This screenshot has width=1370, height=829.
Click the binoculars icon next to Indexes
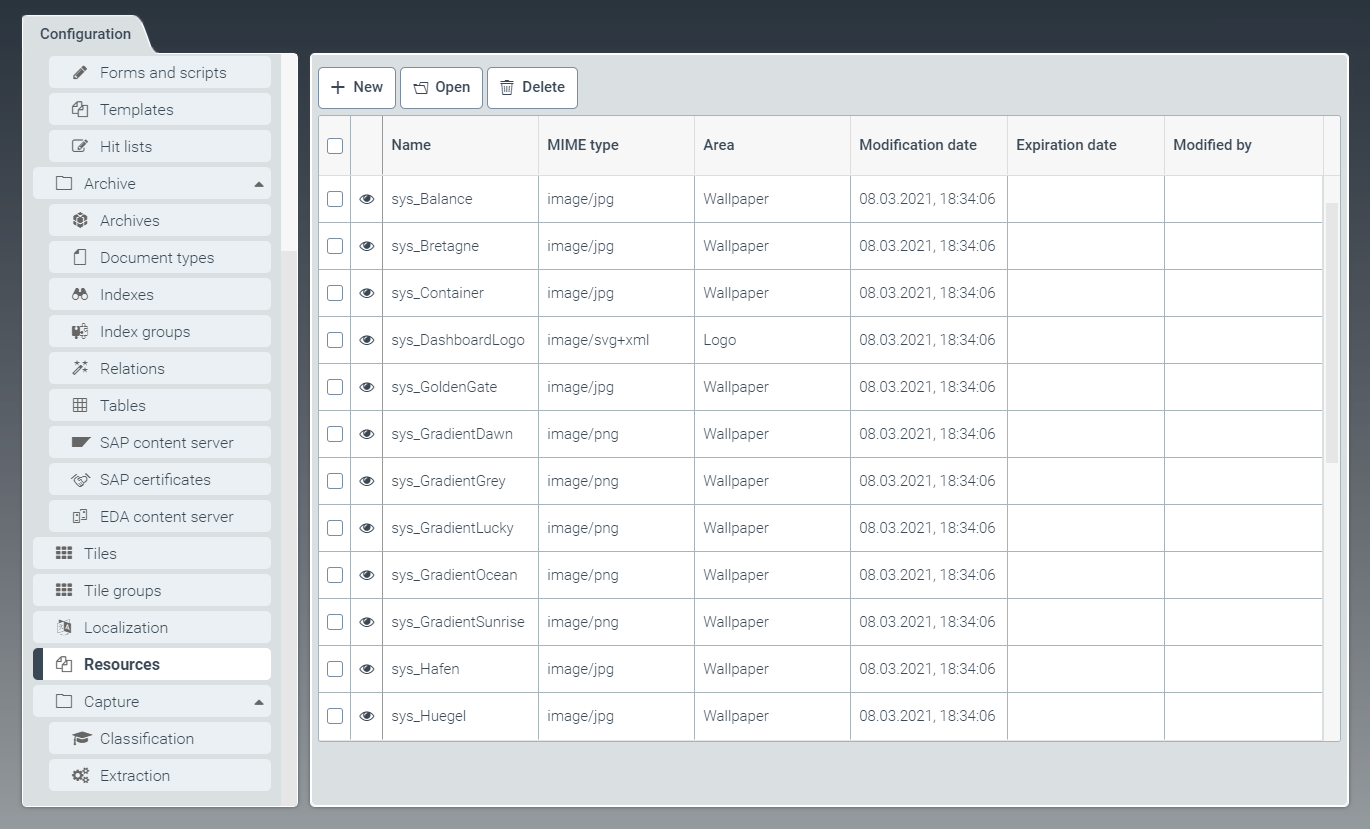(80, 295)
